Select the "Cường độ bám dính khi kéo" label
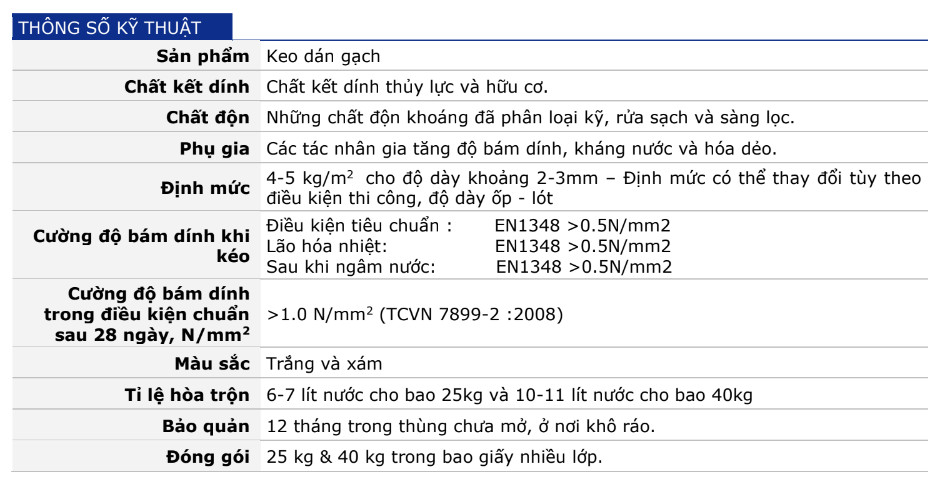The image size is (939, 483). [140, 246]
